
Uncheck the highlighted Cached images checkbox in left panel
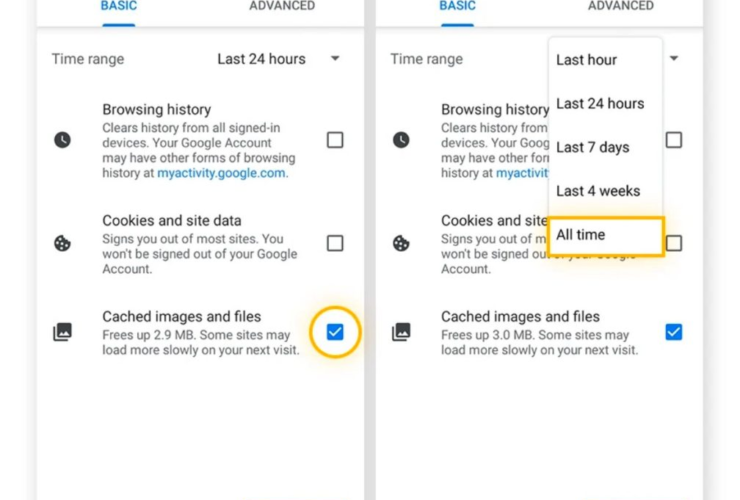pyautogui.click(x=335, y=332)
